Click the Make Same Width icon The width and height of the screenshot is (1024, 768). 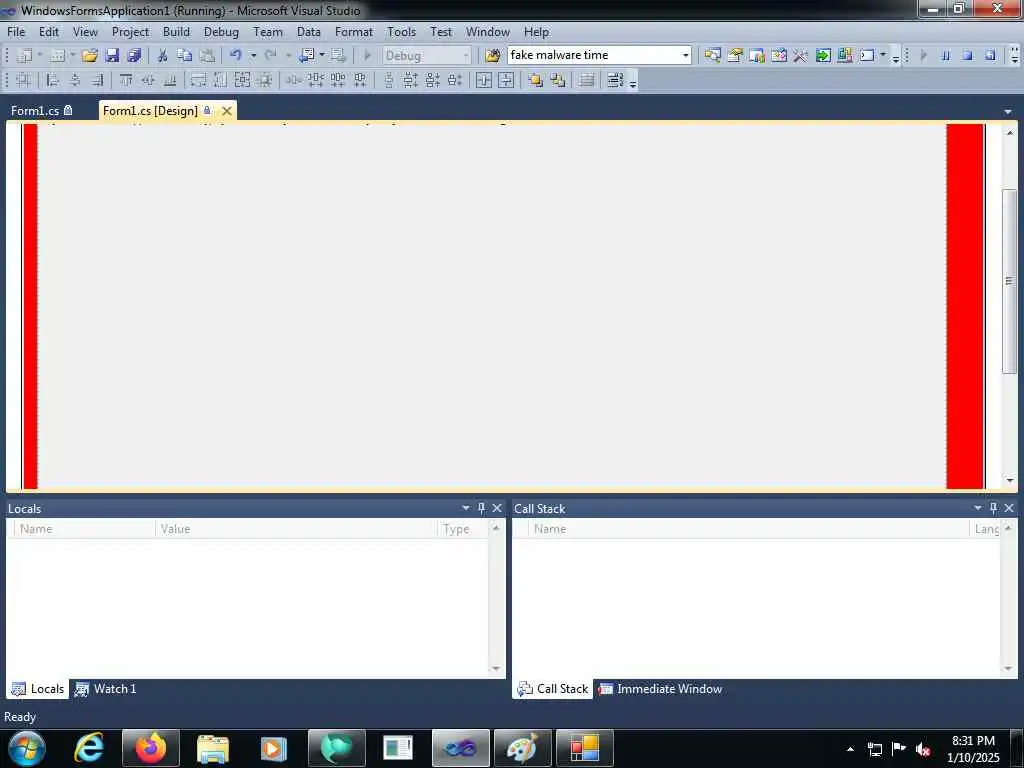198,80
